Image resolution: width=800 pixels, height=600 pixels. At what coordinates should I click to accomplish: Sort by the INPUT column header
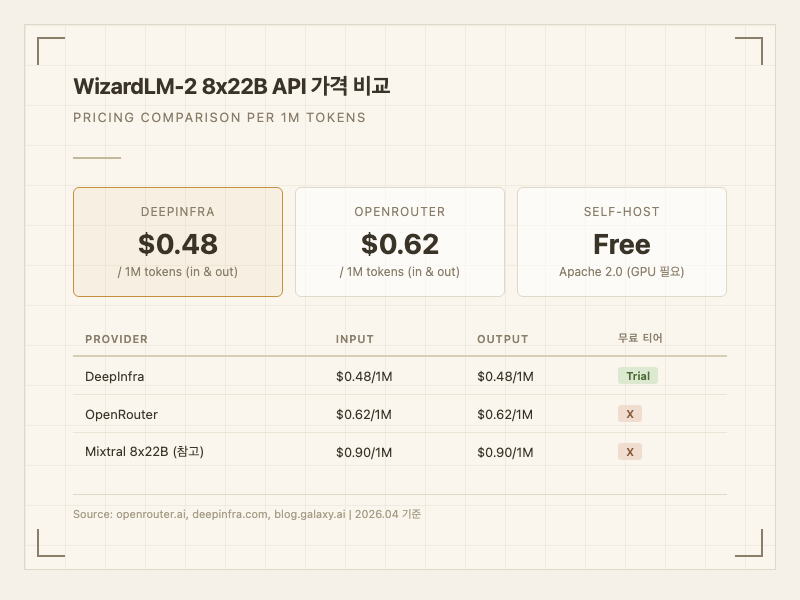click(x=354, y=339)
